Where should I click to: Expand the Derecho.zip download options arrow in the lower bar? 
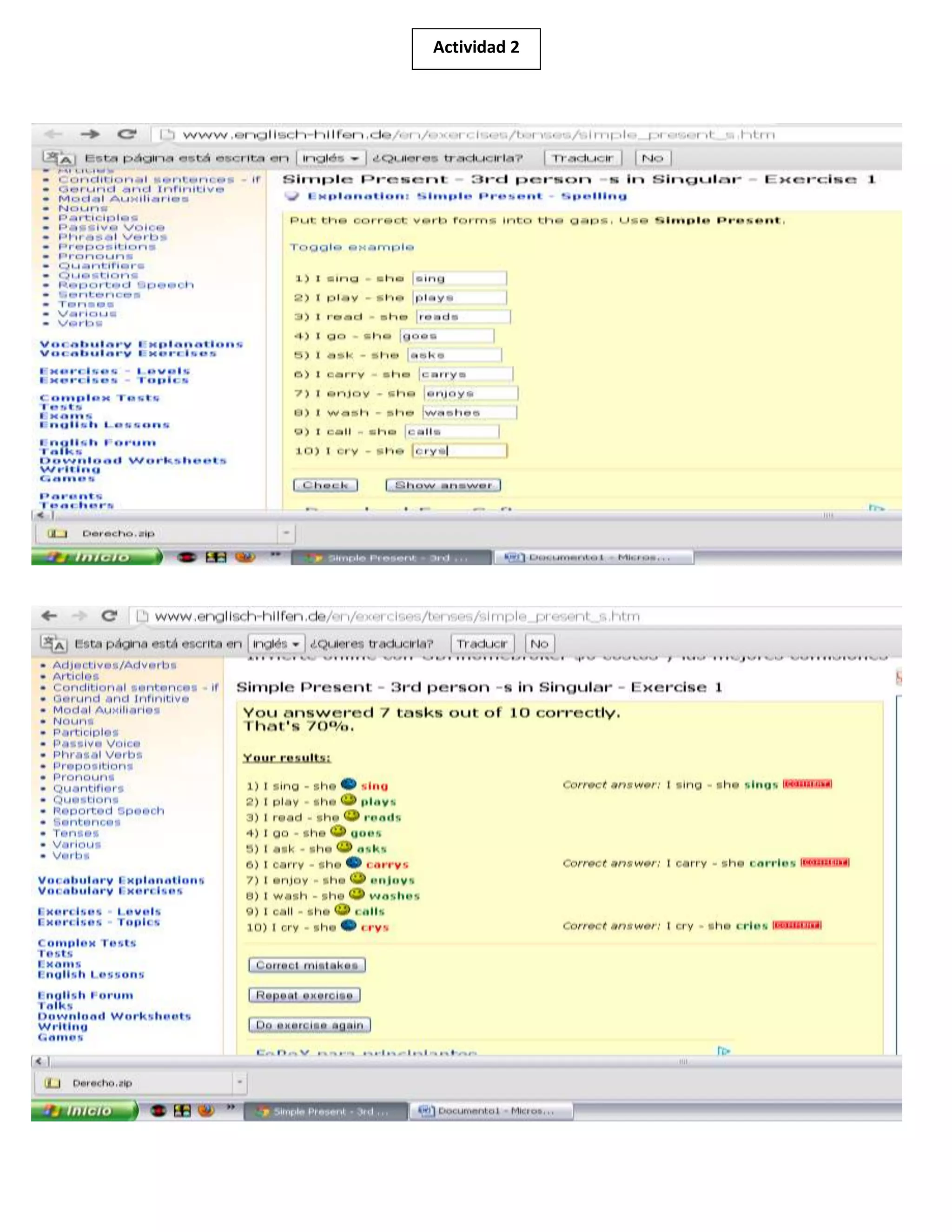pyautogui.click(x=240, y=1082)
